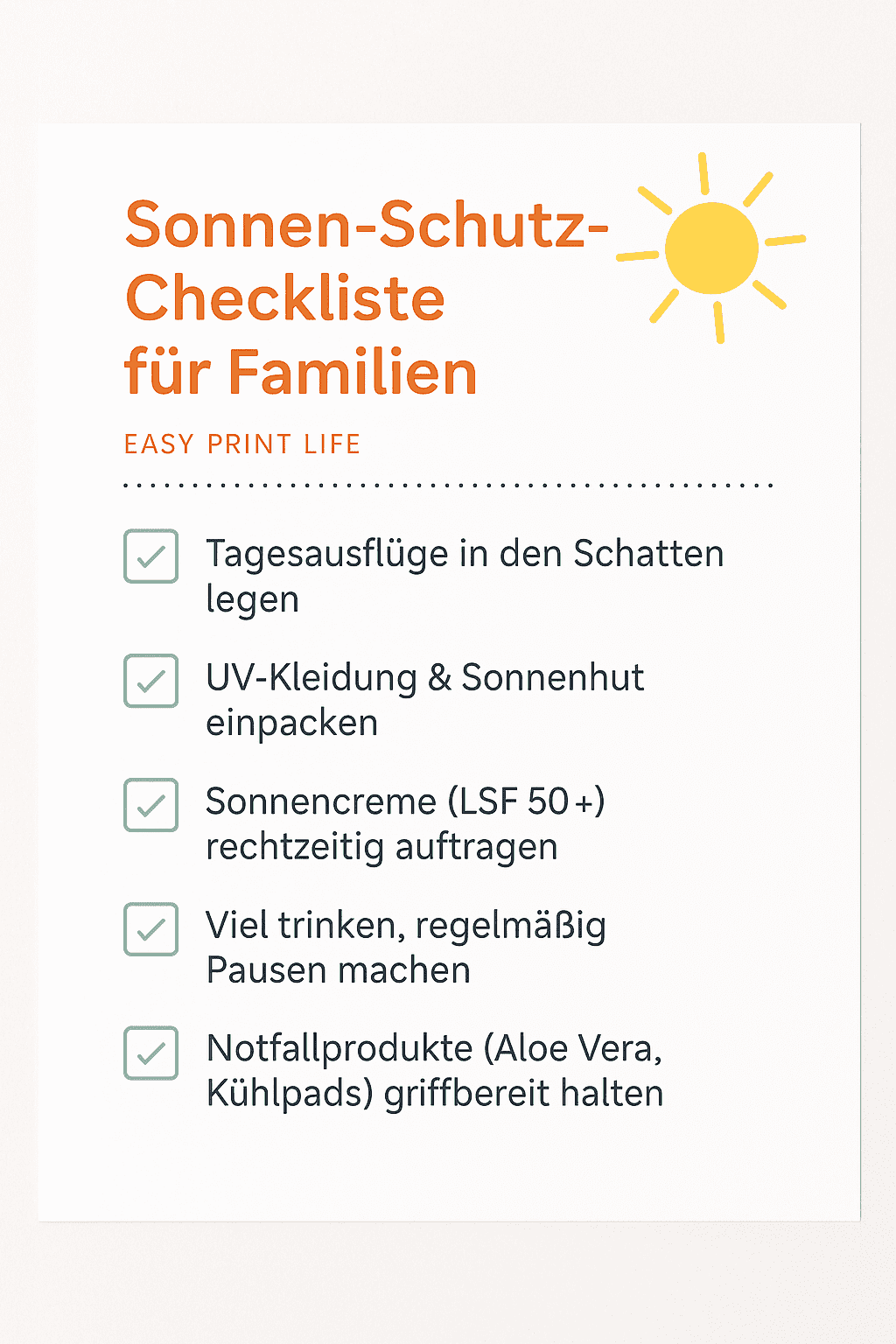The width and height of the screenshot is (896, 1344).
Task: Click the 'für Familien' title line
Action: point(301,373)
